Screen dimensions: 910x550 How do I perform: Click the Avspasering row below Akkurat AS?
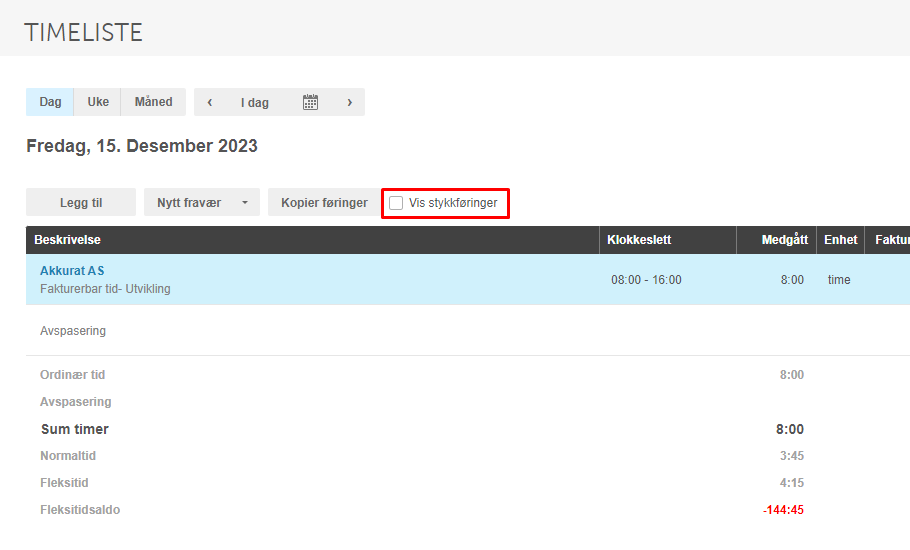pos(468,331)
